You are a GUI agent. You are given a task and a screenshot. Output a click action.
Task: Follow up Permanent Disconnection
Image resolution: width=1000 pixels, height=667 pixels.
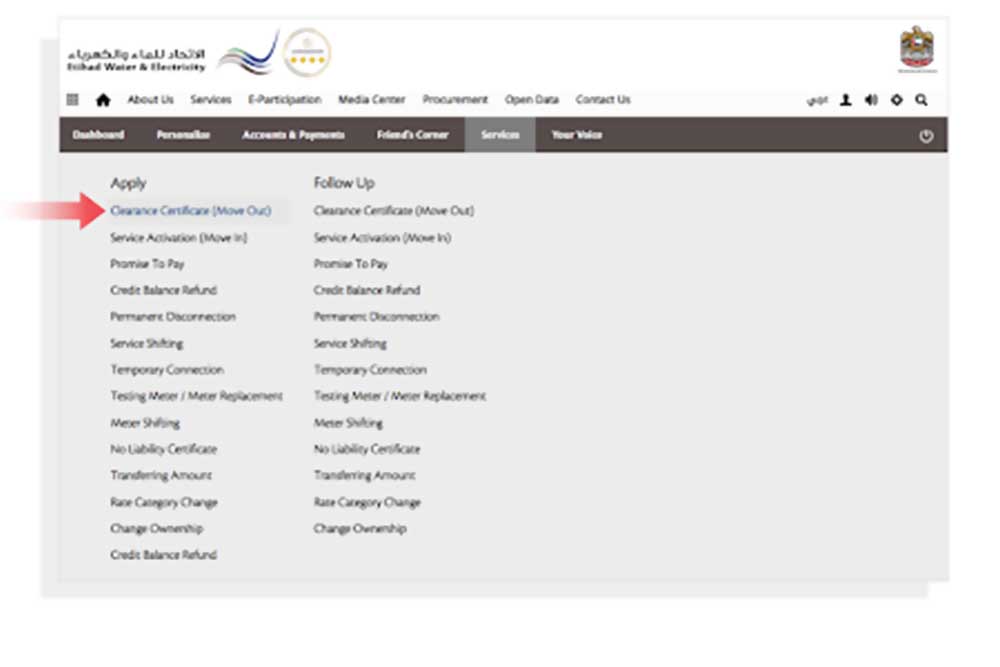coord(376,316)
